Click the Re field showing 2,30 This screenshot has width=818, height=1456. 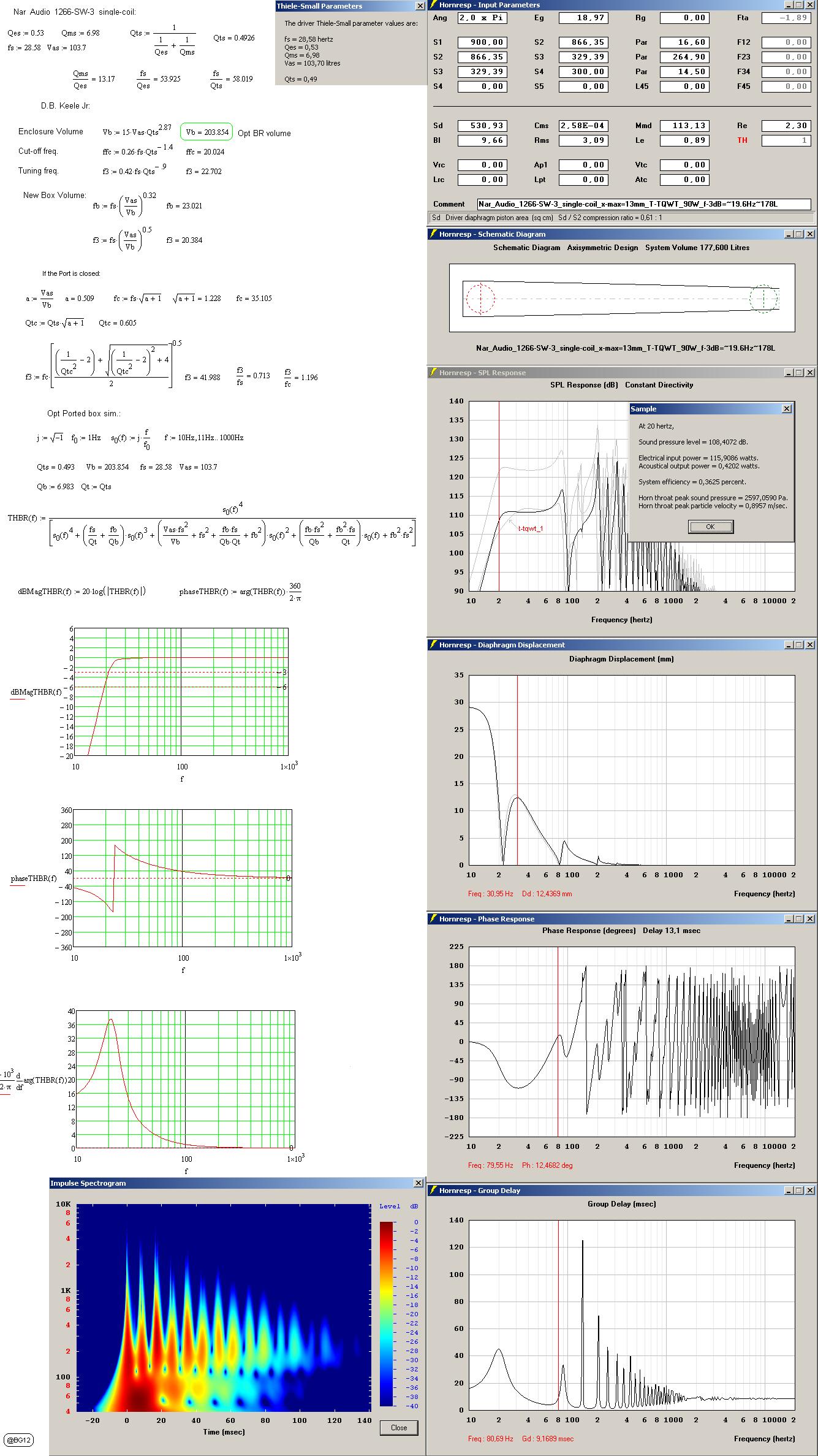786,126
